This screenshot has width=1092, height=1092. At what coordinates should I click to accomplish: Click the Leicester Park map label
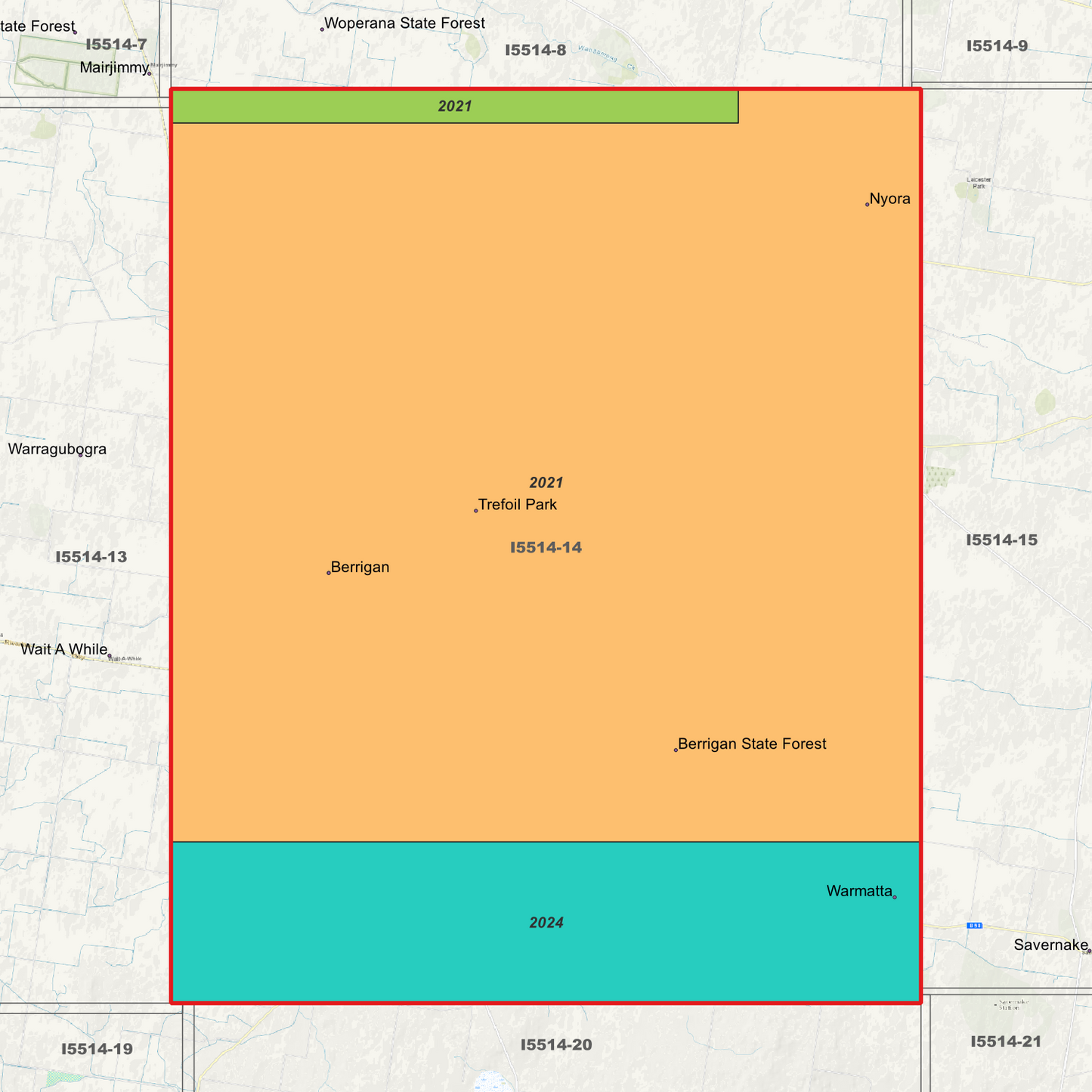[x=979, y=183]
